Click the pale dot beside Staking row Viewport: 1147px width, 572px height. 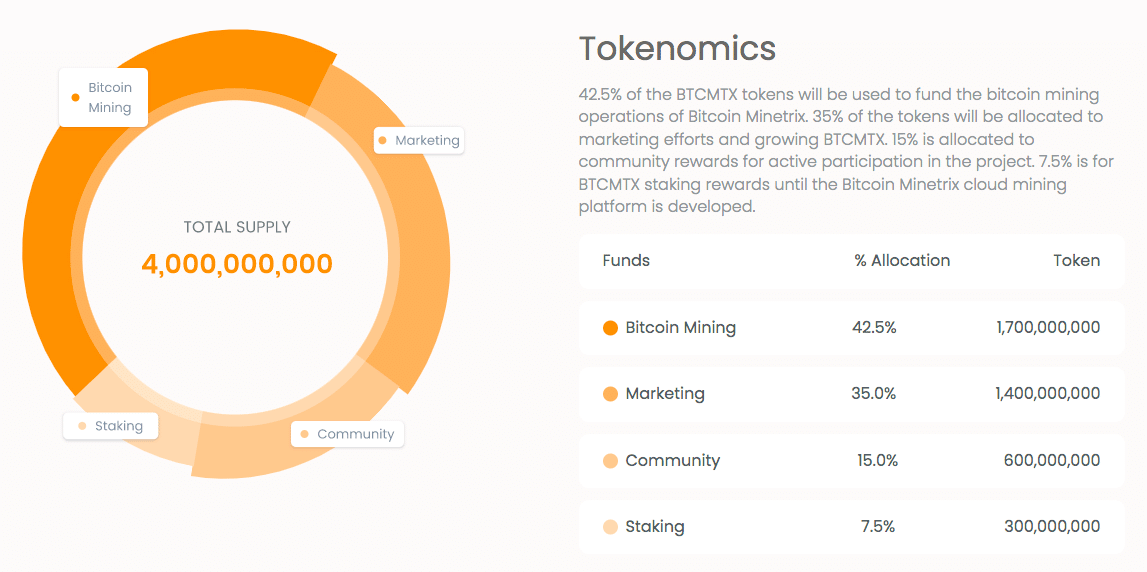(x=610, y=527)
